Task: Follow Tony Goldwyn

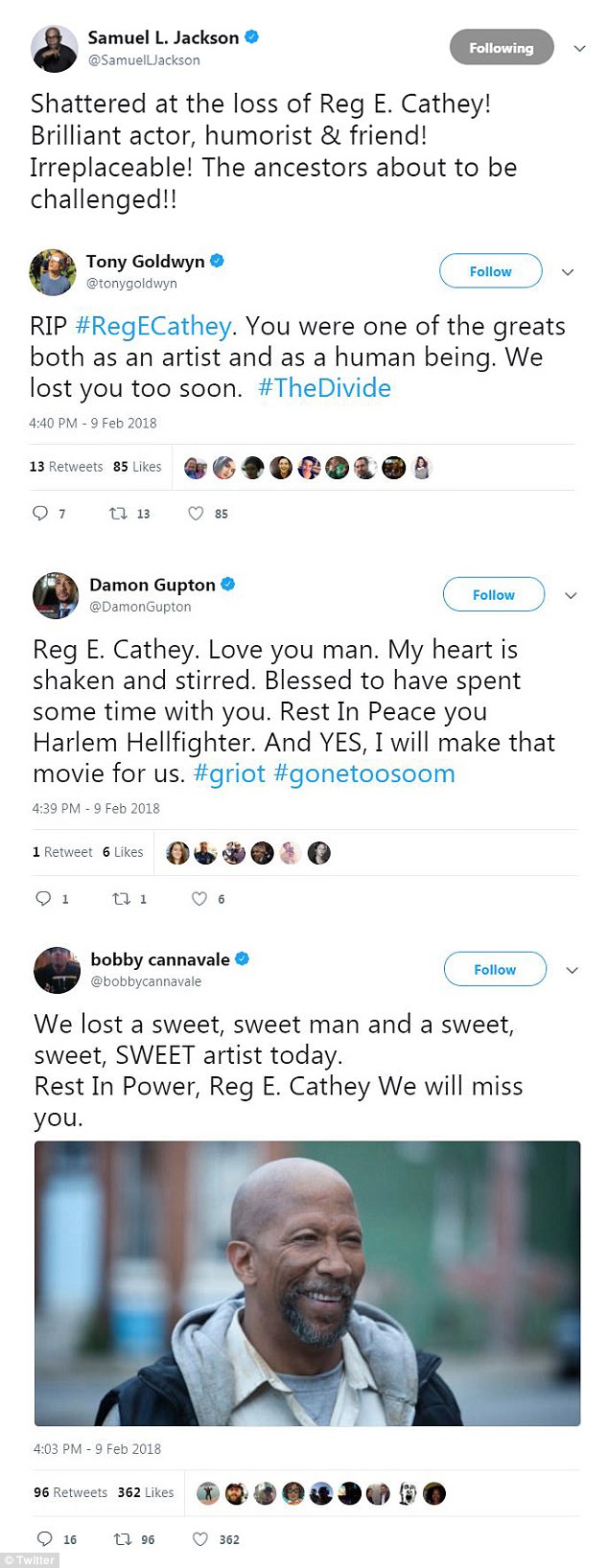Action: pyautogui.click(x=490, y=271)
